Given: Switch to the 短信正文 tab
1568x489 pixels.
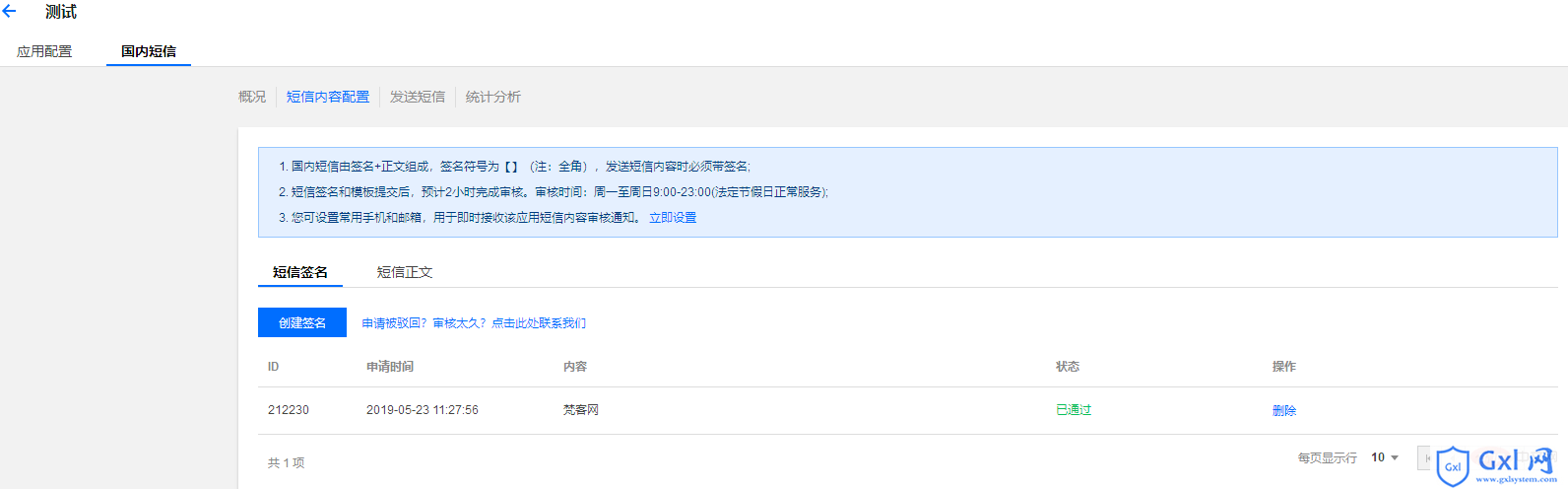Looking at the screenshot, I should 405,272.
